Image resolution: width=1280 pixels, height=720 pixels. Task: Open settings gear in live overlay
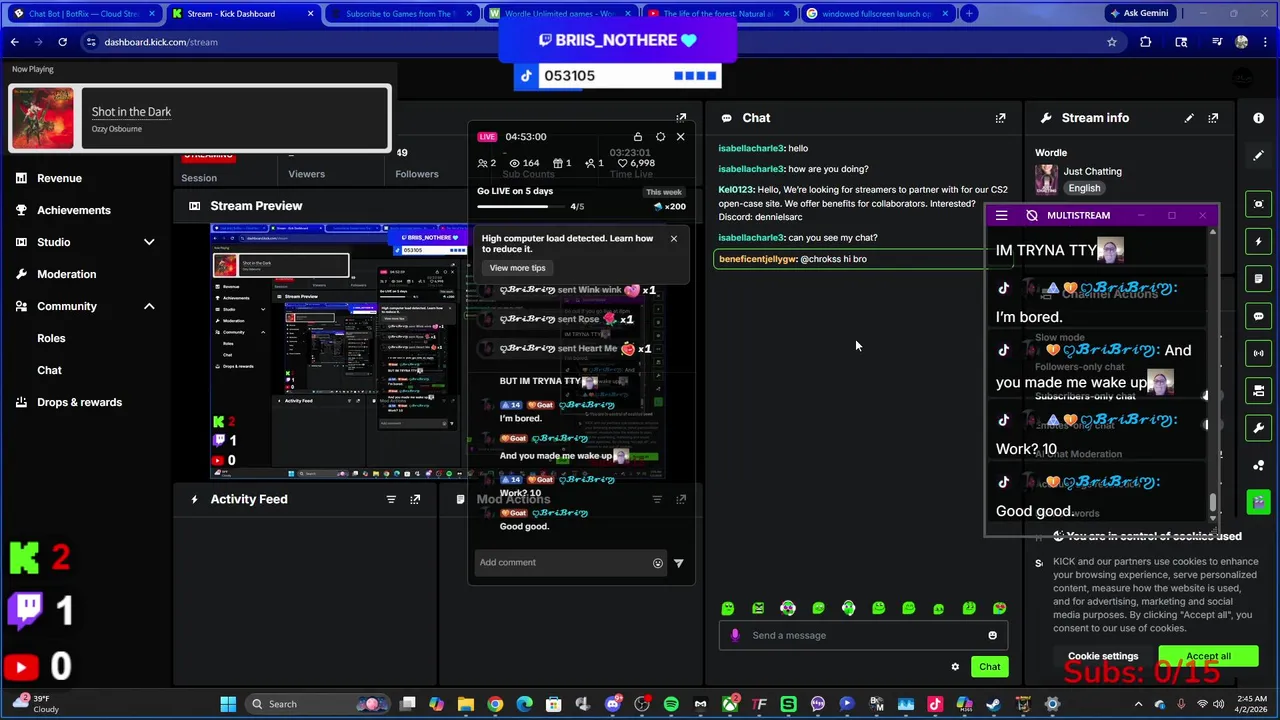pos(660,137)
